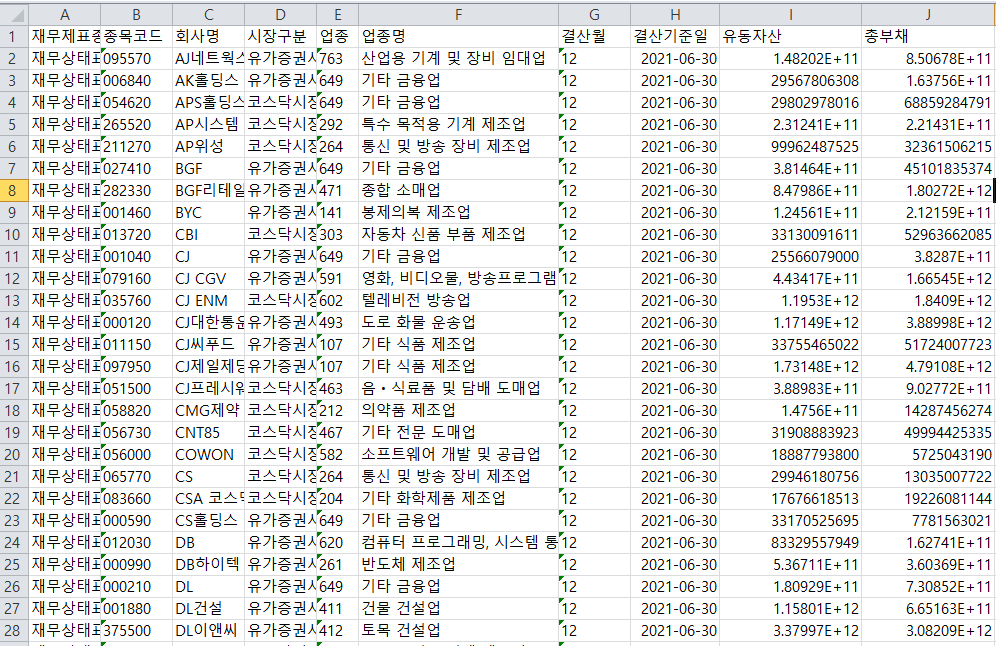This screenshot has width=996, height=646.
Task: Select row 8 header
Action: pos(14,191)
